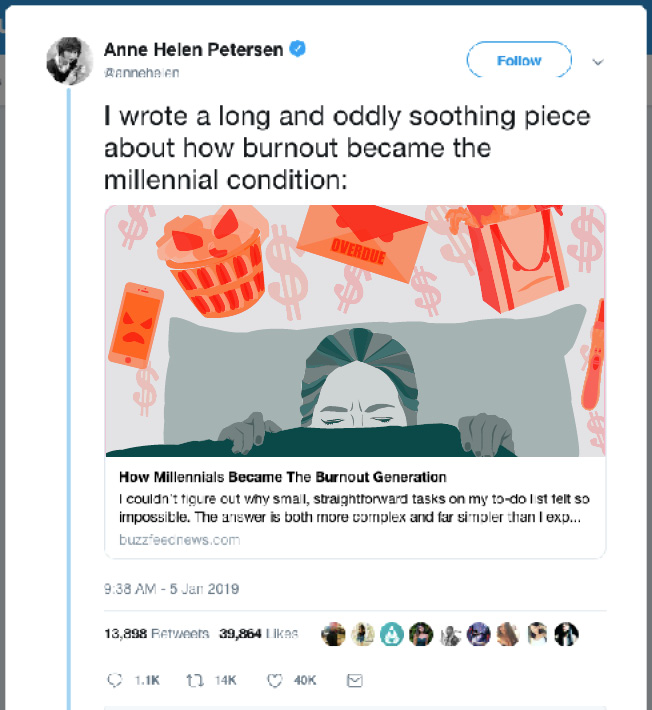
Task: Click the blue verified badge
Action: pyautogui.click(x=298, y=49)
